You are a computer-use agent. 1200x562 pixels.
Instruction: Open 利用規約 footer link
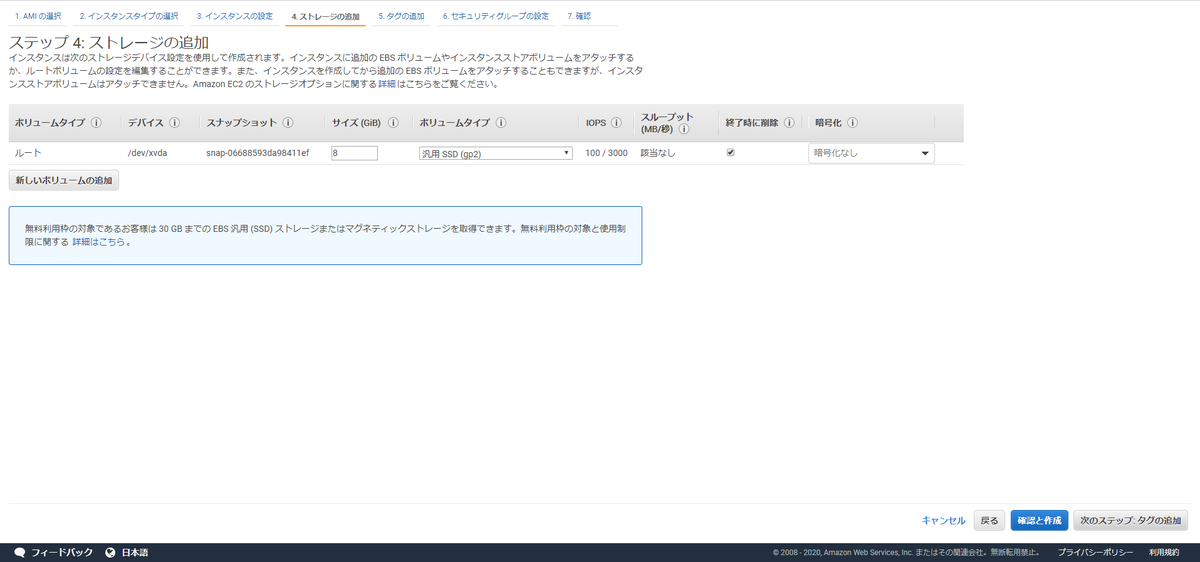click(x=1164, y=552)
